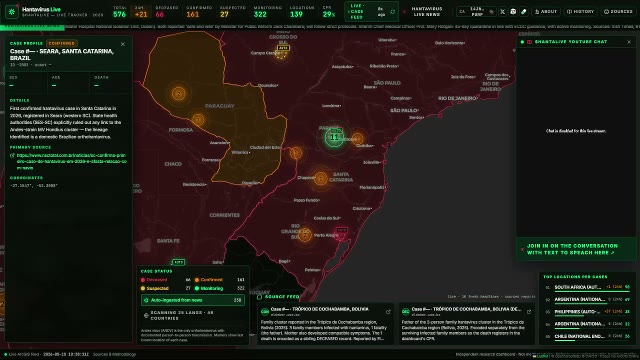
Task: Open first Trópico de Cochabamba feed card
Action: coord(325,324)
